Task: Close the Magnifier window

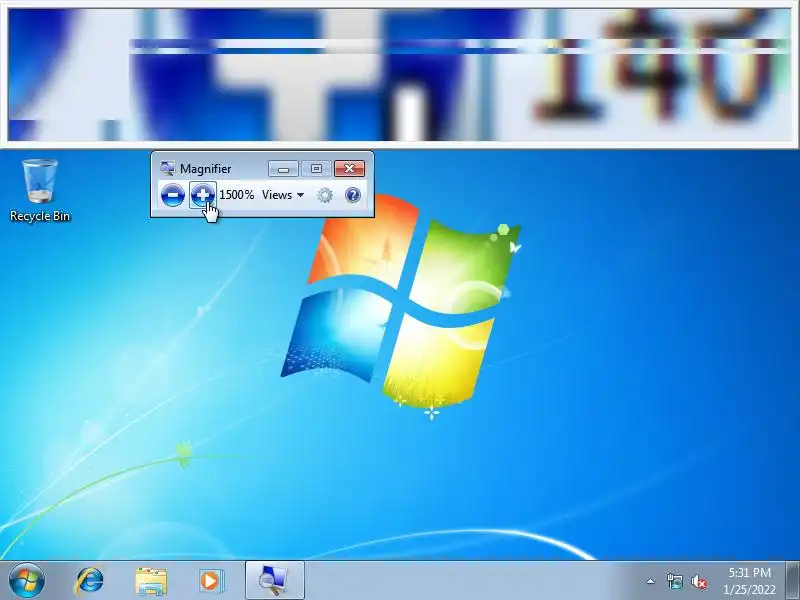Action: (x=349, y=169)
